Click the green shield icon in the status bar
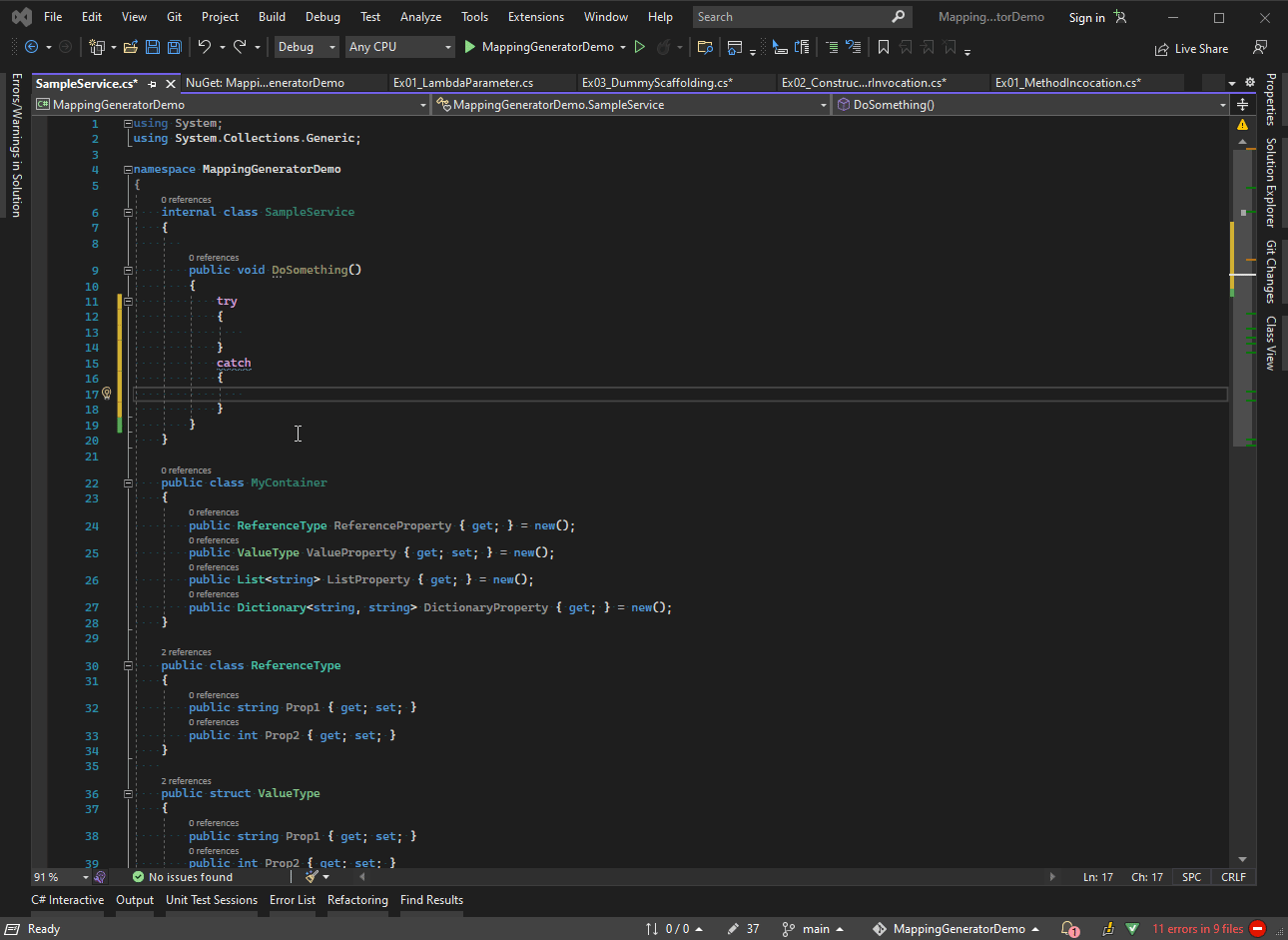The width and height of the screenshot is (1288, 940). 1132,929
